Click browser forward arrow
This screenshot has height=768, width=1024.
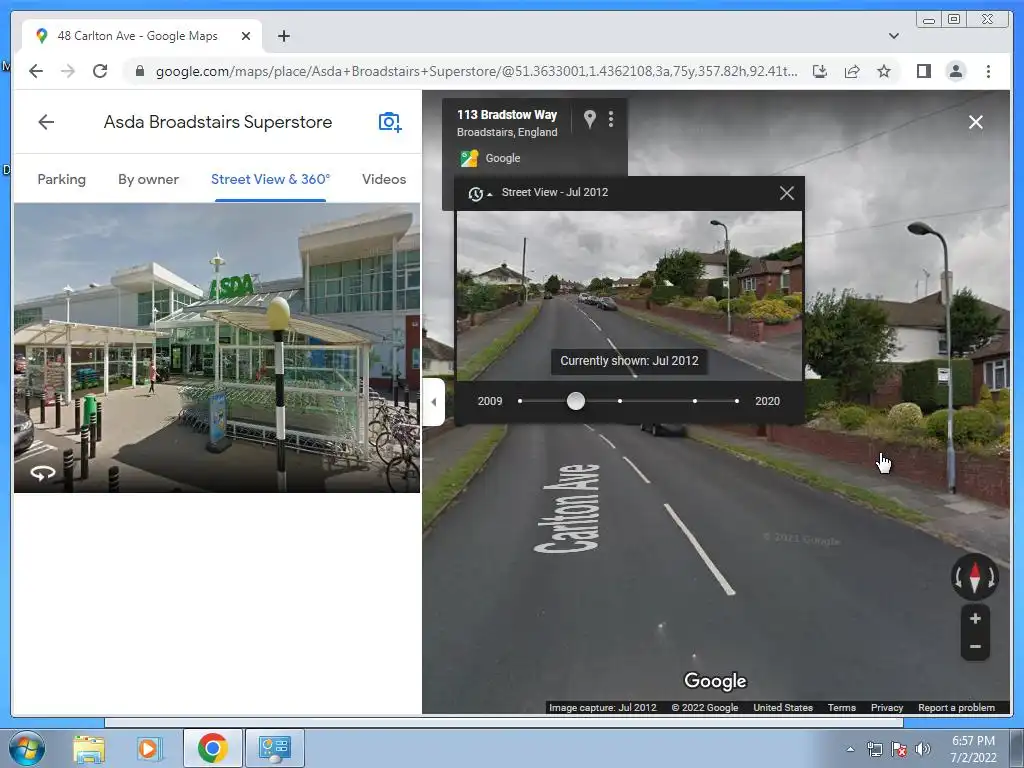pos(68,71)
